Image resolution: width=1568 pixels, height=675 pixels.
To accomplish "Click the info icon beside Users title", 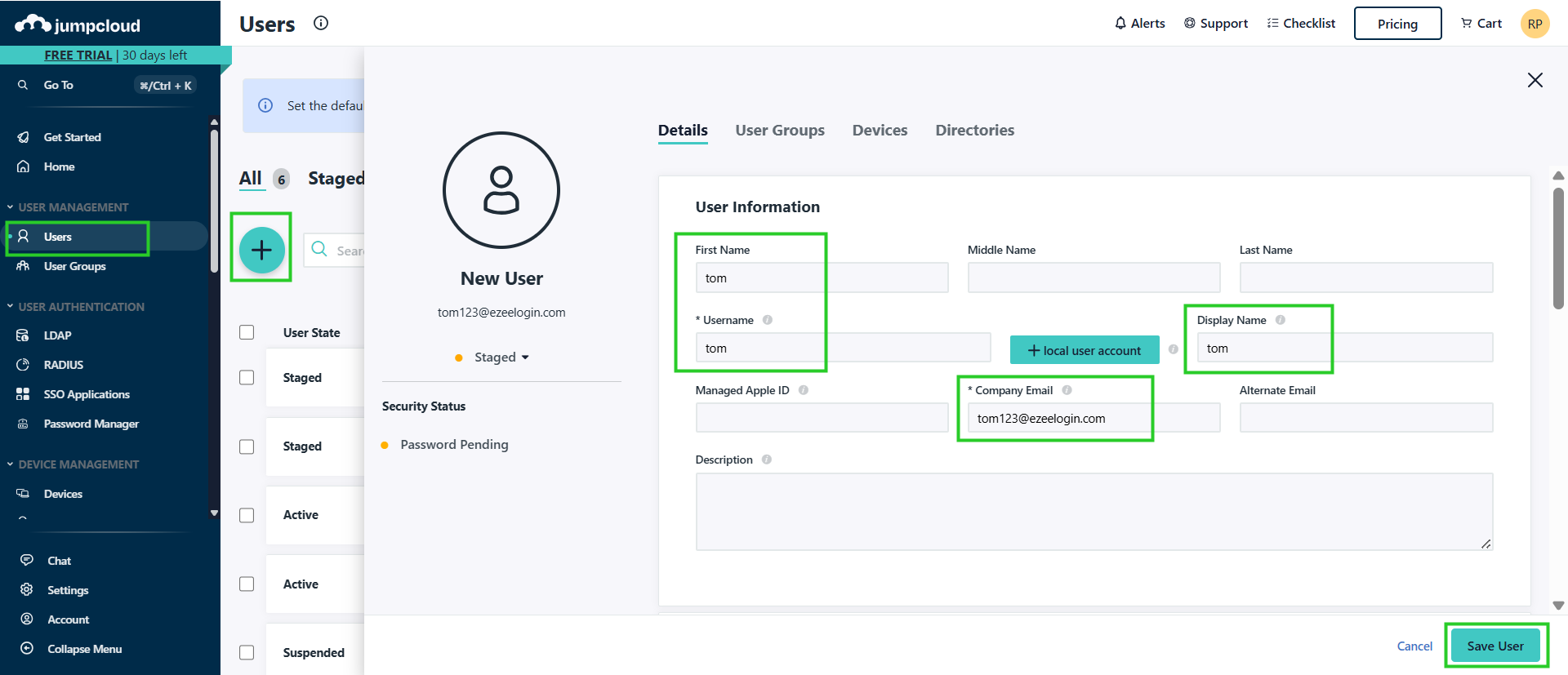I will 321,23.
